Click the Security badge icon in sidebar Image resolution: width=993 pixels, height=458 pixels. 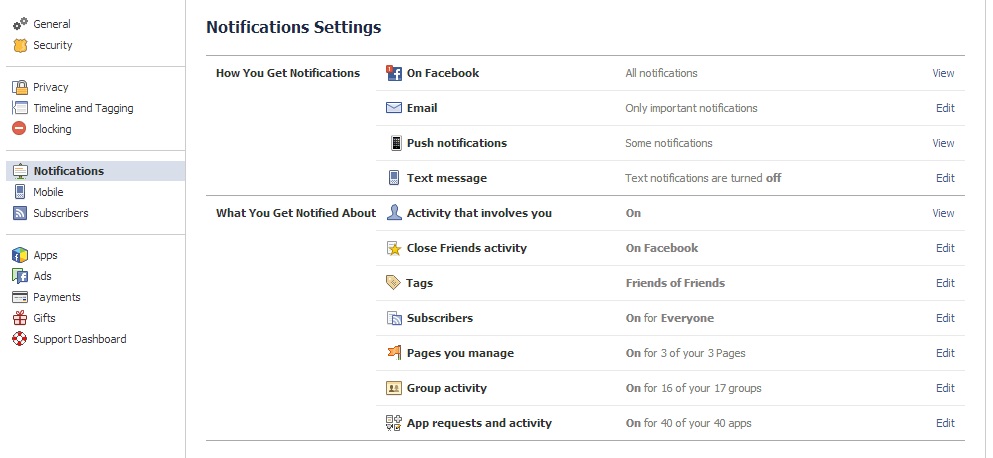coord(20,45)
